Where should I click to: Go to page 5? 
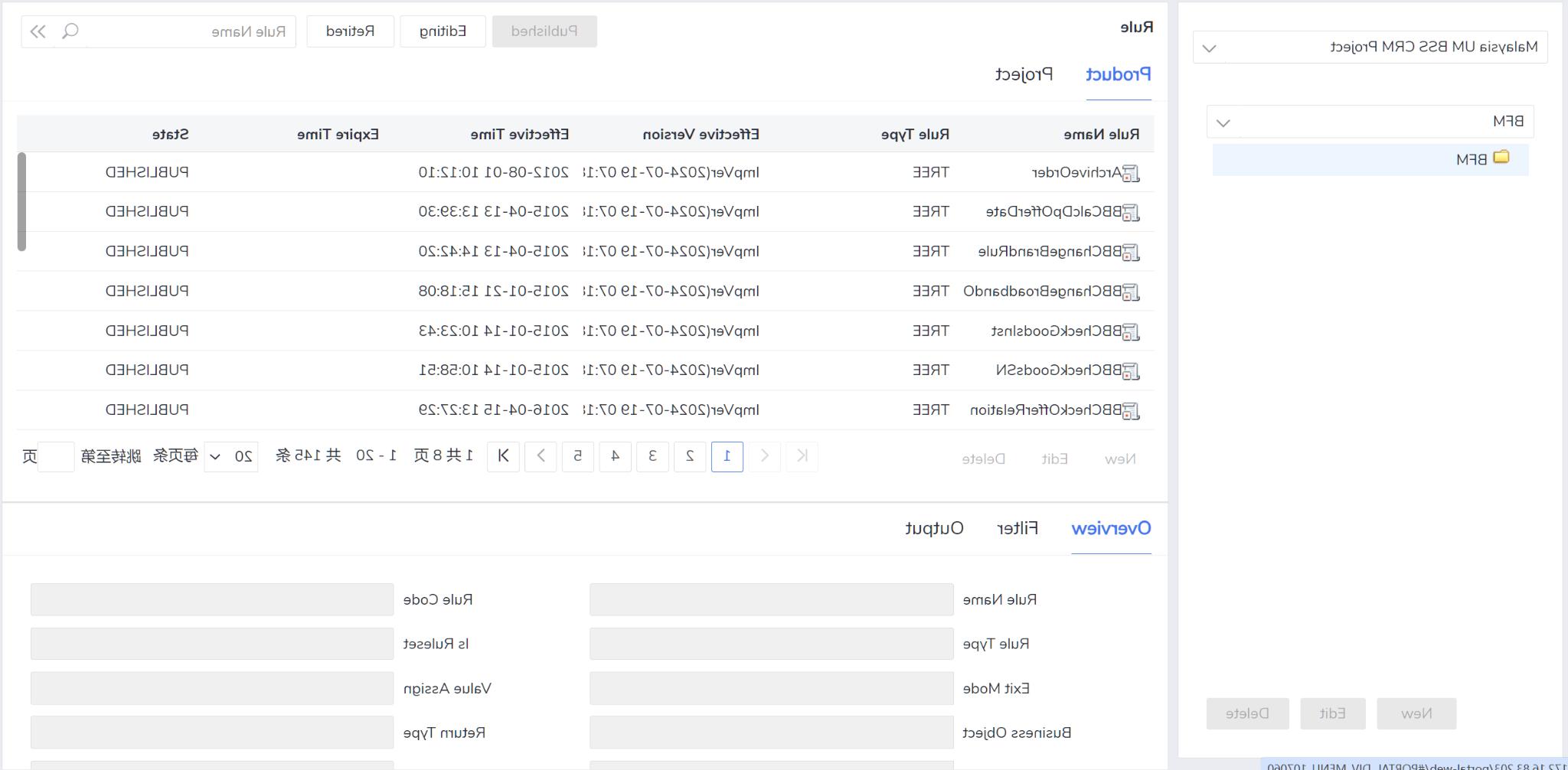point(578,456)
